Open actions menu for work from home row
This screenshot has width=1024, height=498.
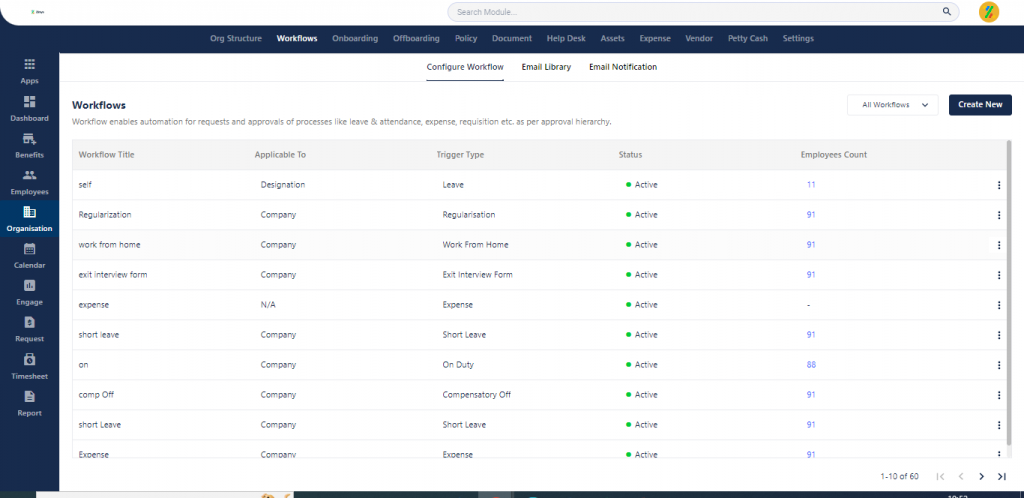[x=999, y=245]
